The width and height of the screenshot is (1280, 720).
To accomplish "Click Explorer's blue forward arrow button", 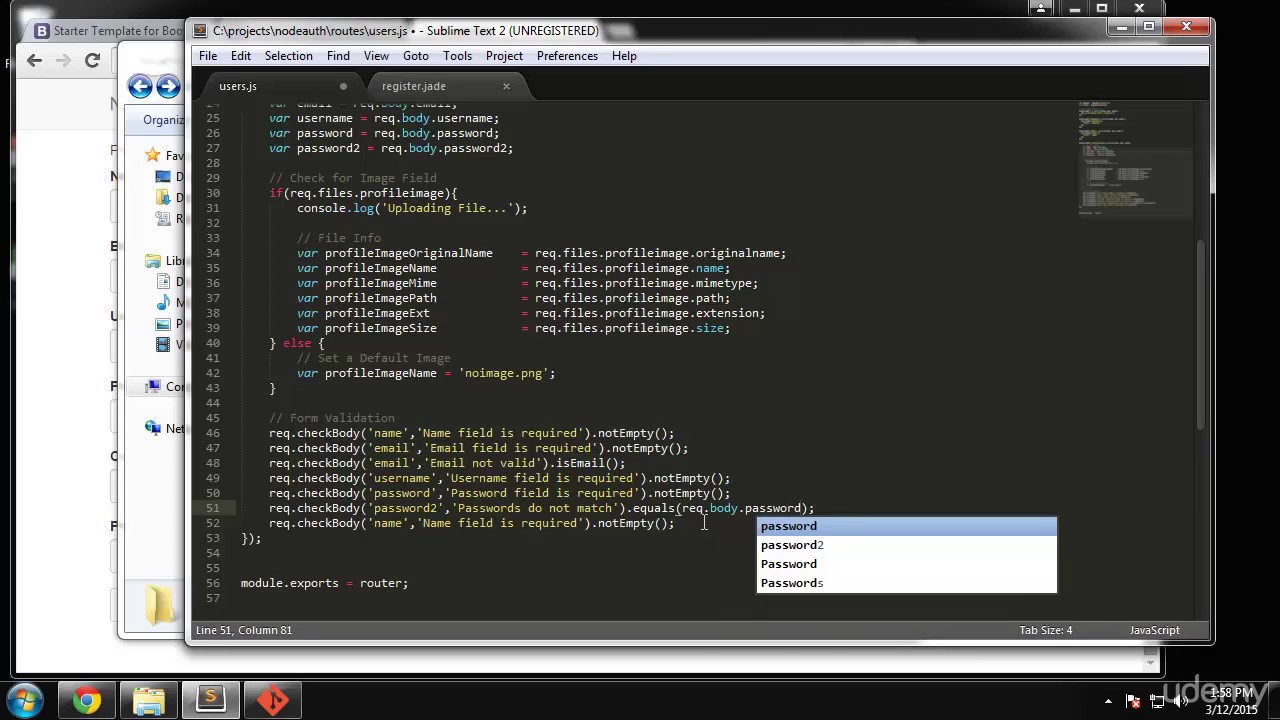I will [x=168, y=87].
